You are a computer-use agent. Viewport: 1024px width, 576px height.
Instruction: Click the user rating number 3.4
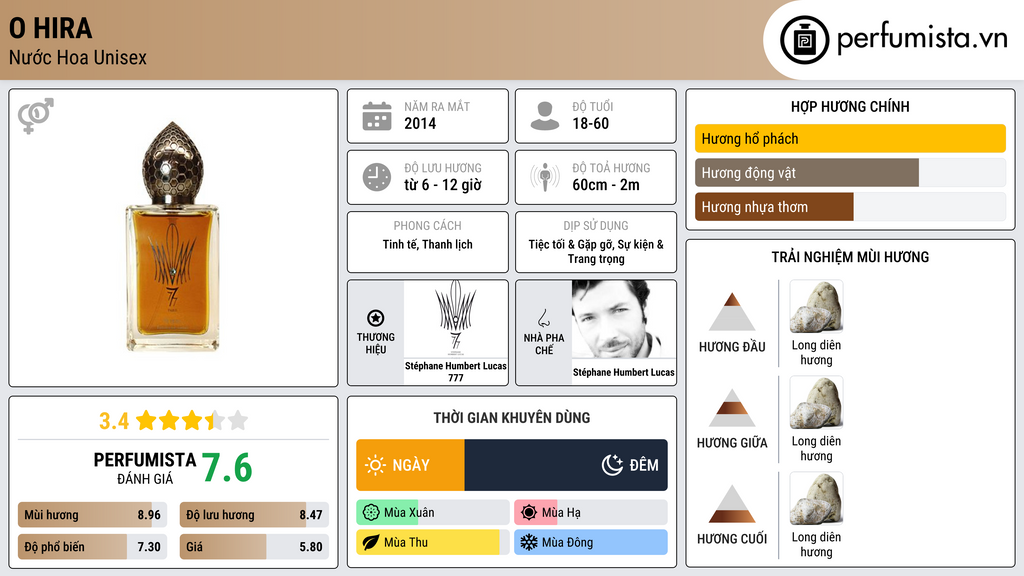(x=114, y=421)
